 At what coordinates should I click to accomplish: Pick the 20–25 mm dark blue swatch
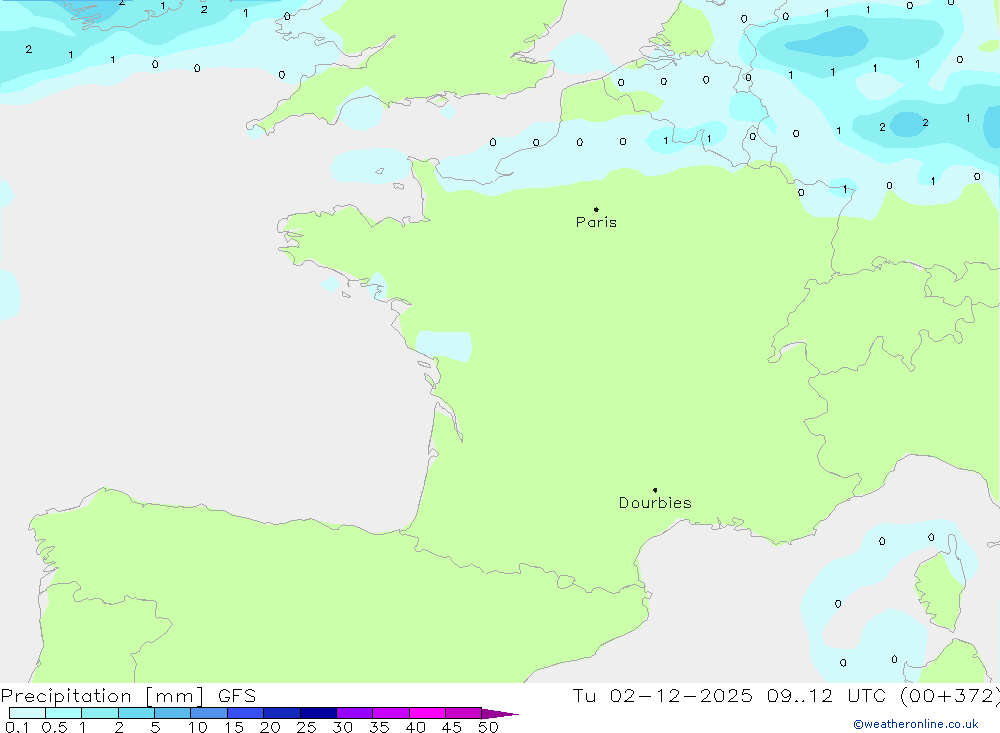pos(282,713)
